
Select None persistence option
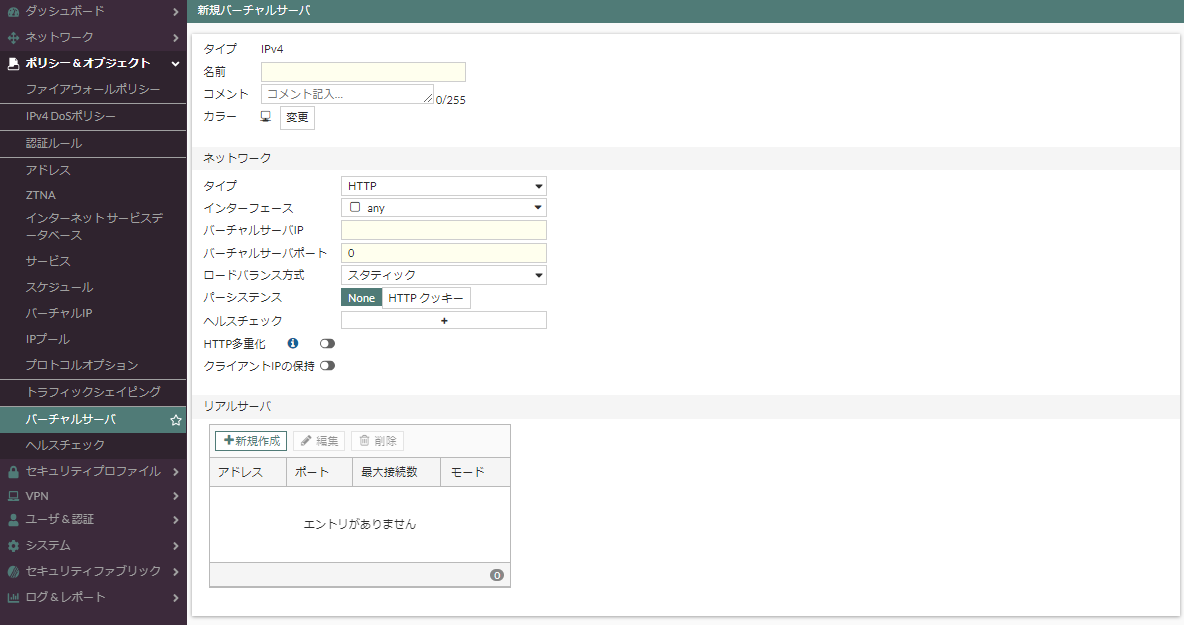click(362, 298)
